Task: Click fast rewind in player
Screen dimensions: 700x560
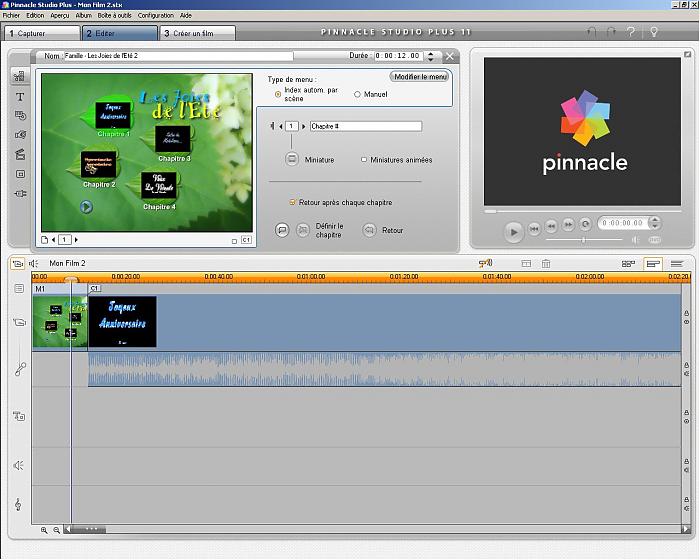Action: click(x=551, y=226)
